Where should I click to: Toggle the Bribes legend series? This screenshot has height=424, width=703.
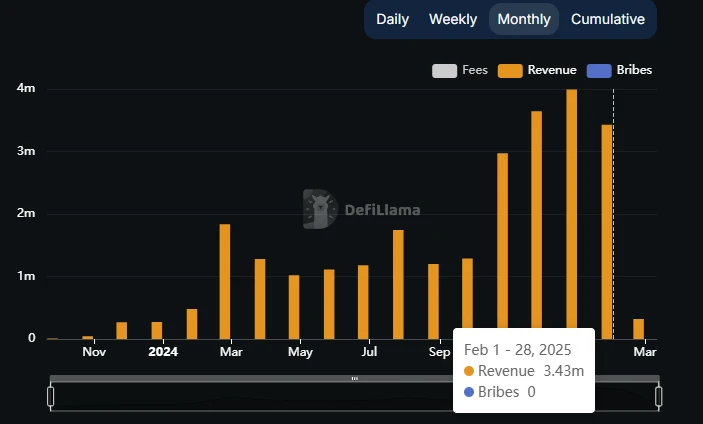tap(628, 70)
